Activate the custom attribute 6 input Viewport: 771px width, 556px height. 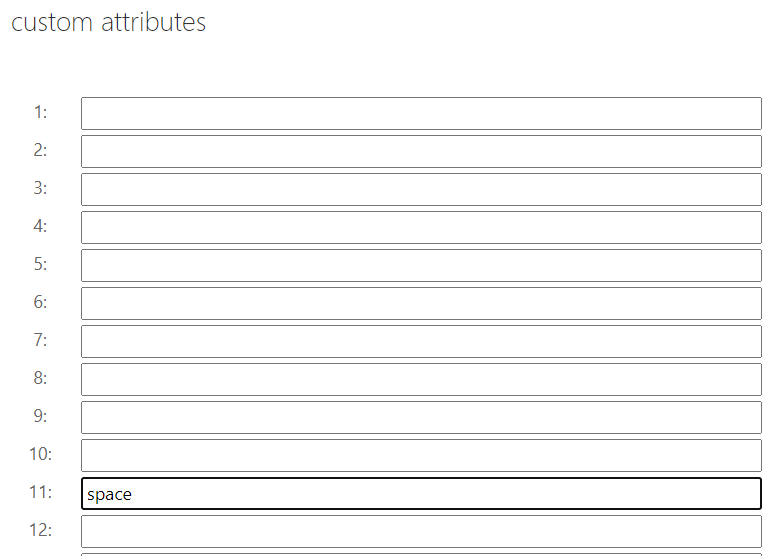tap(421, 303)
